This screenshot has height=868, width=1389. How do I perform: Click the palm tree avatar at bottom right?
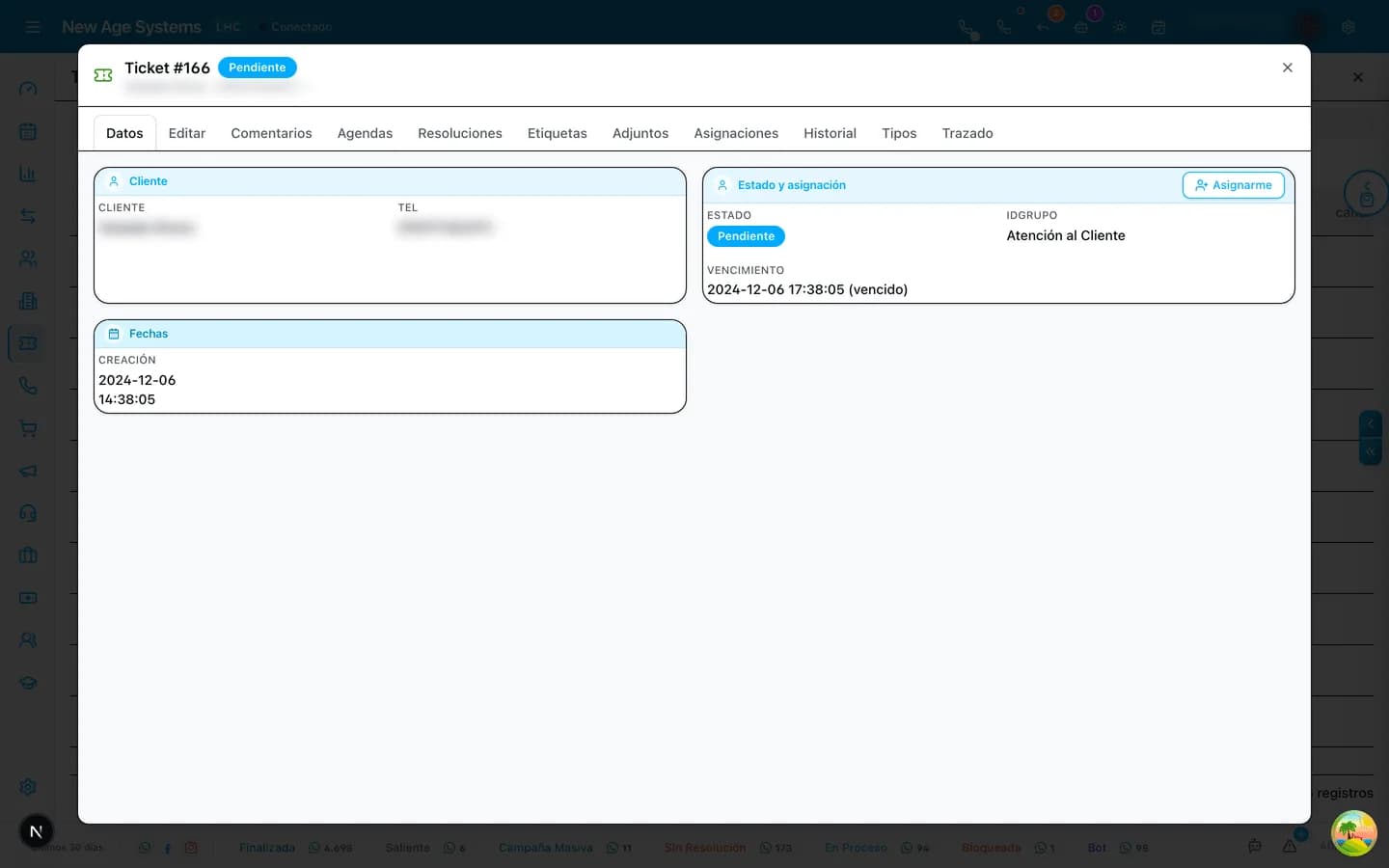pos(1354,833)
